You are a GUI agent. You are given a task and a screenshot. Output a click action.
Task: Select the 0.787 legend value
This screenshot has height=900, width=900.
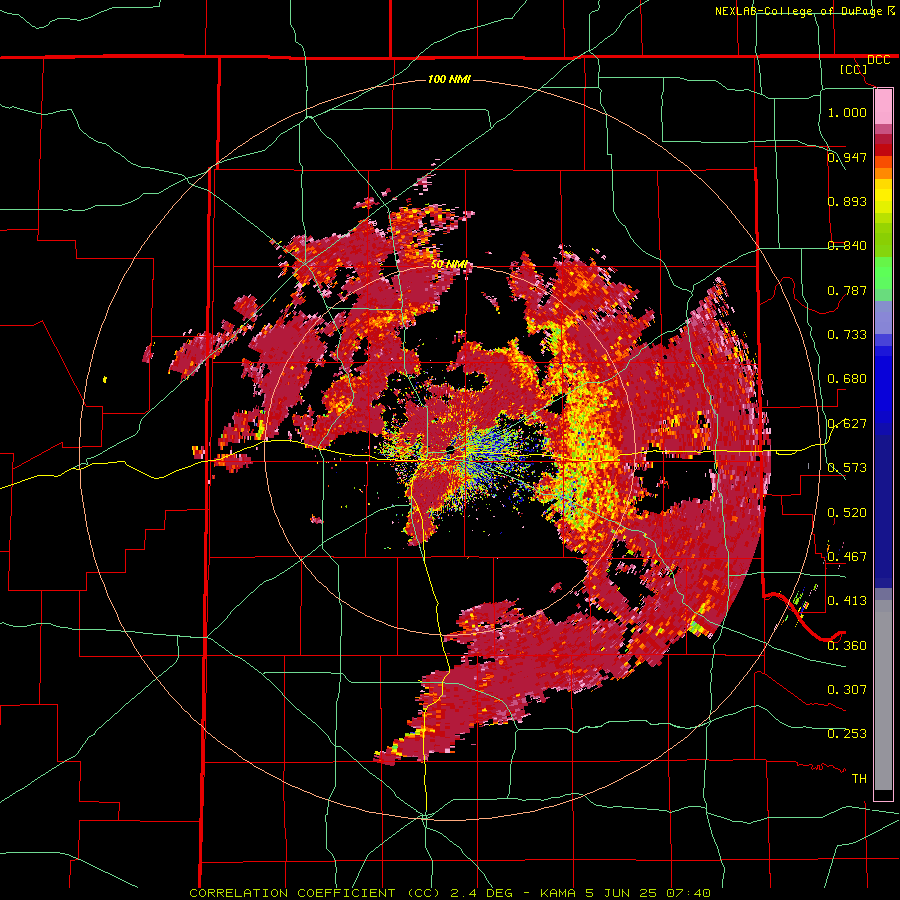click(847, 290)
